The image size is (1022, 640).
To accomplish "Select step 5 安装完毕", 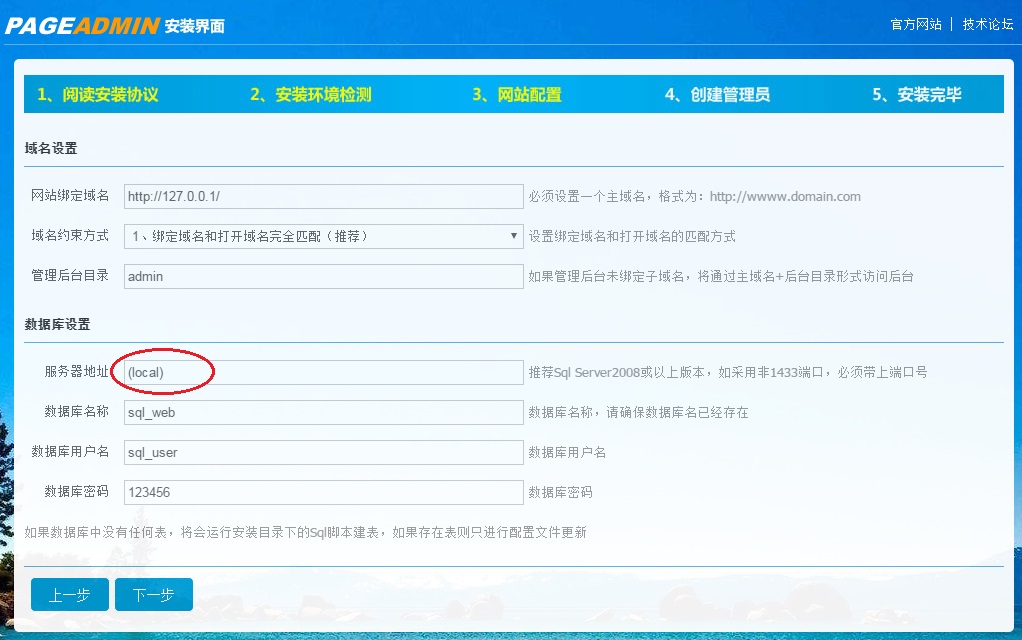I will point(916,95).
